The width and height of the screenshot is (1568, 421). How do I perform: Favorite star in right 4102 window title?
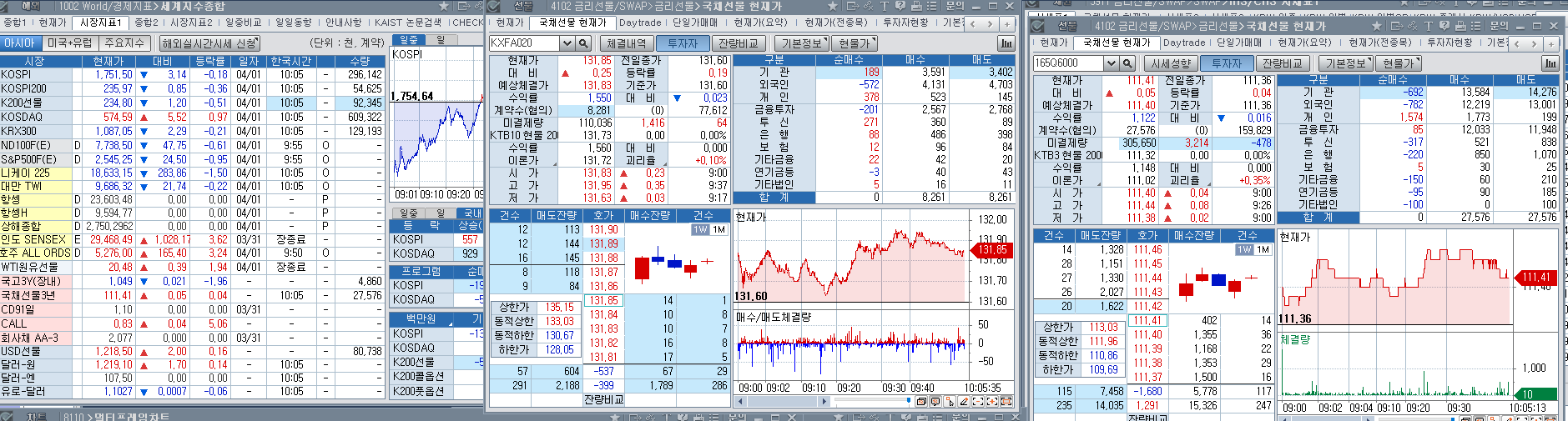click(x=1376, y=26)
